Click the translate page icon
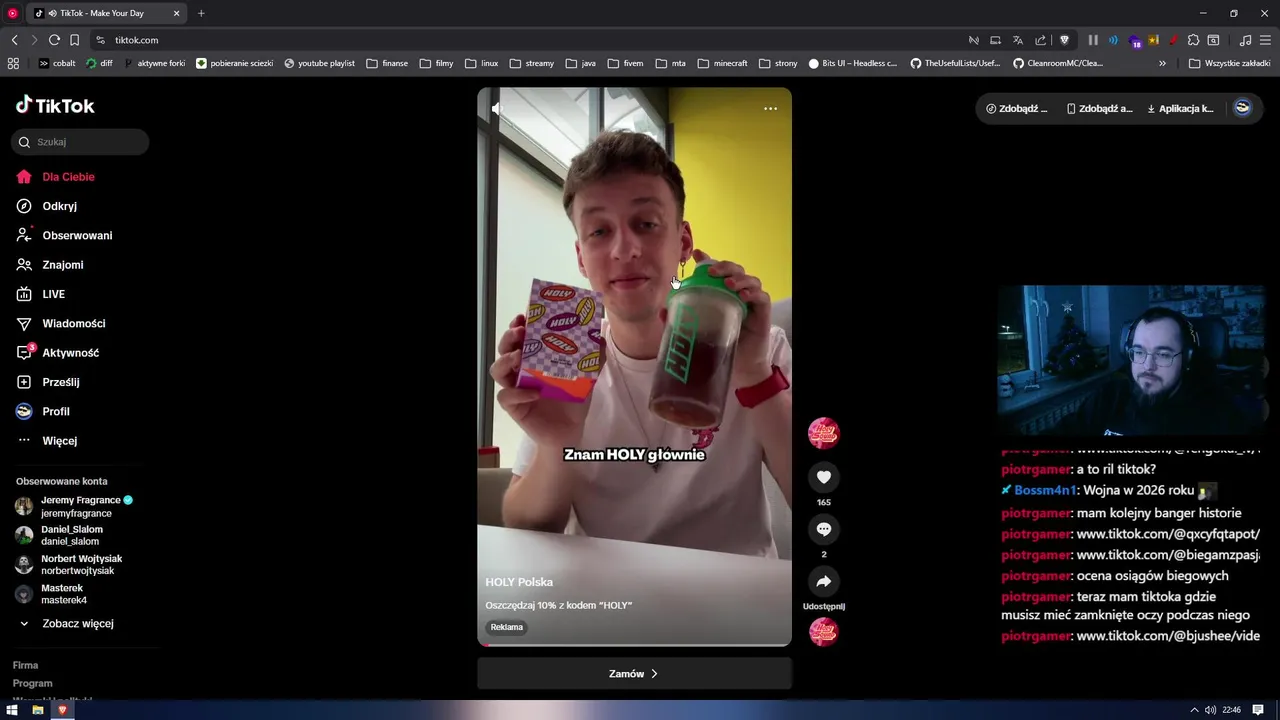 [1018, 40]
